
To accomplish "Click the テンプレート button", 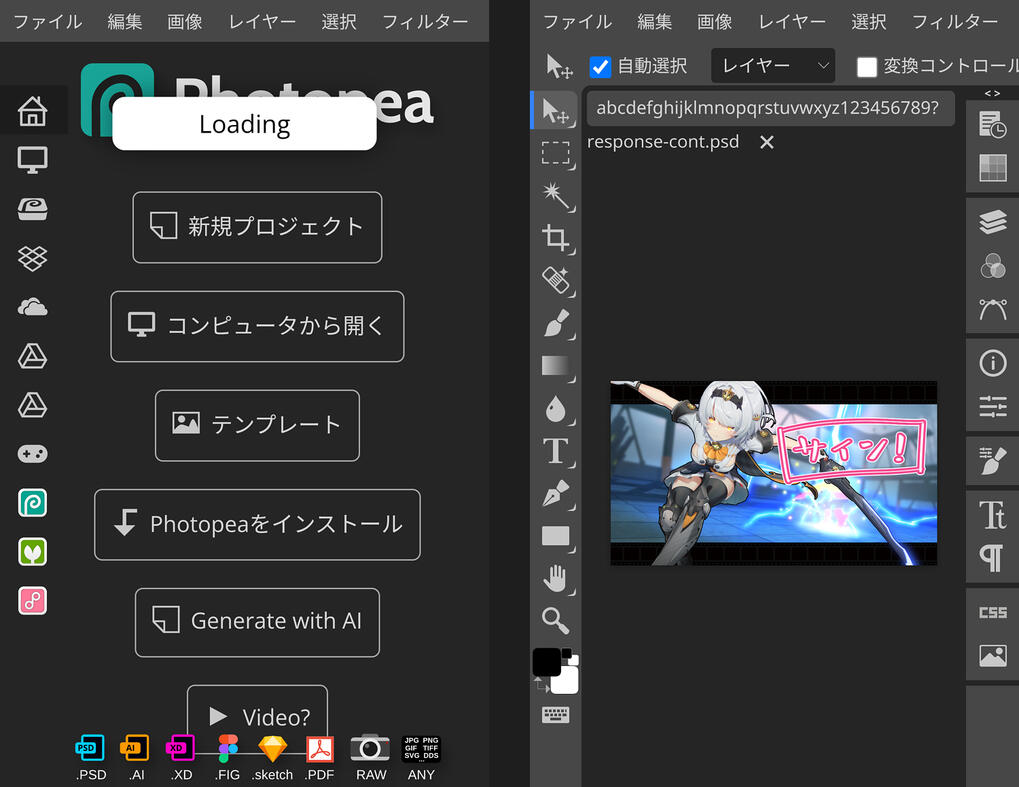I will [257, 426].
